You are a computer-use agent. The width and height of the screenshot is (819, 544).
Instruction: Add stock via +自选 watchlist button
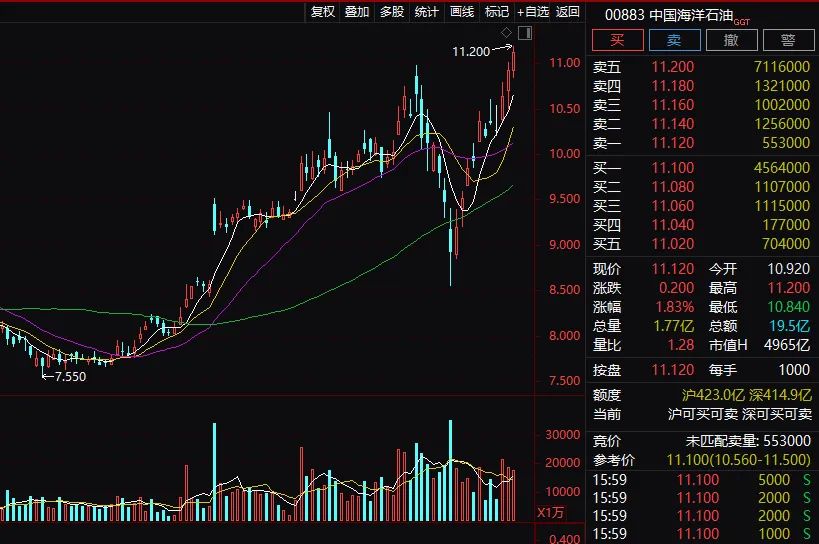(x=533, y=12)
